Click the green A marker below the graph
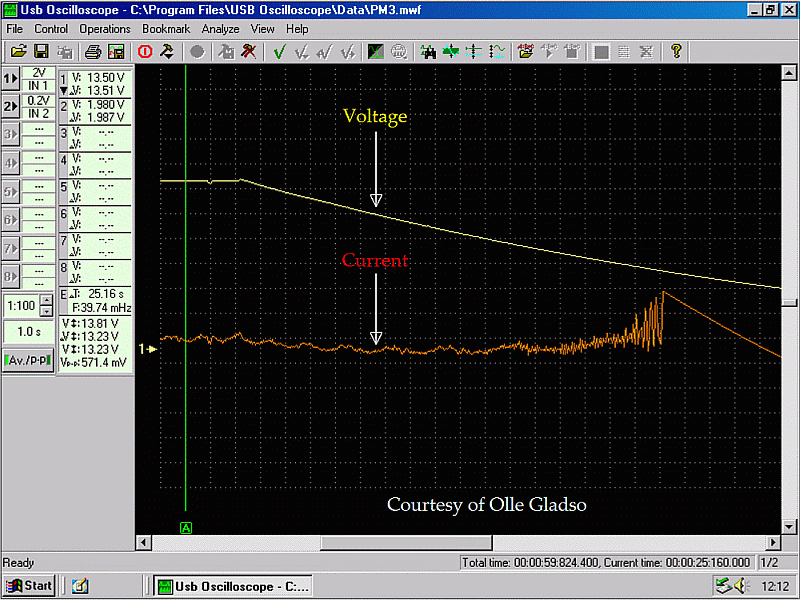 pyautogui.click(x=186, y=528)
